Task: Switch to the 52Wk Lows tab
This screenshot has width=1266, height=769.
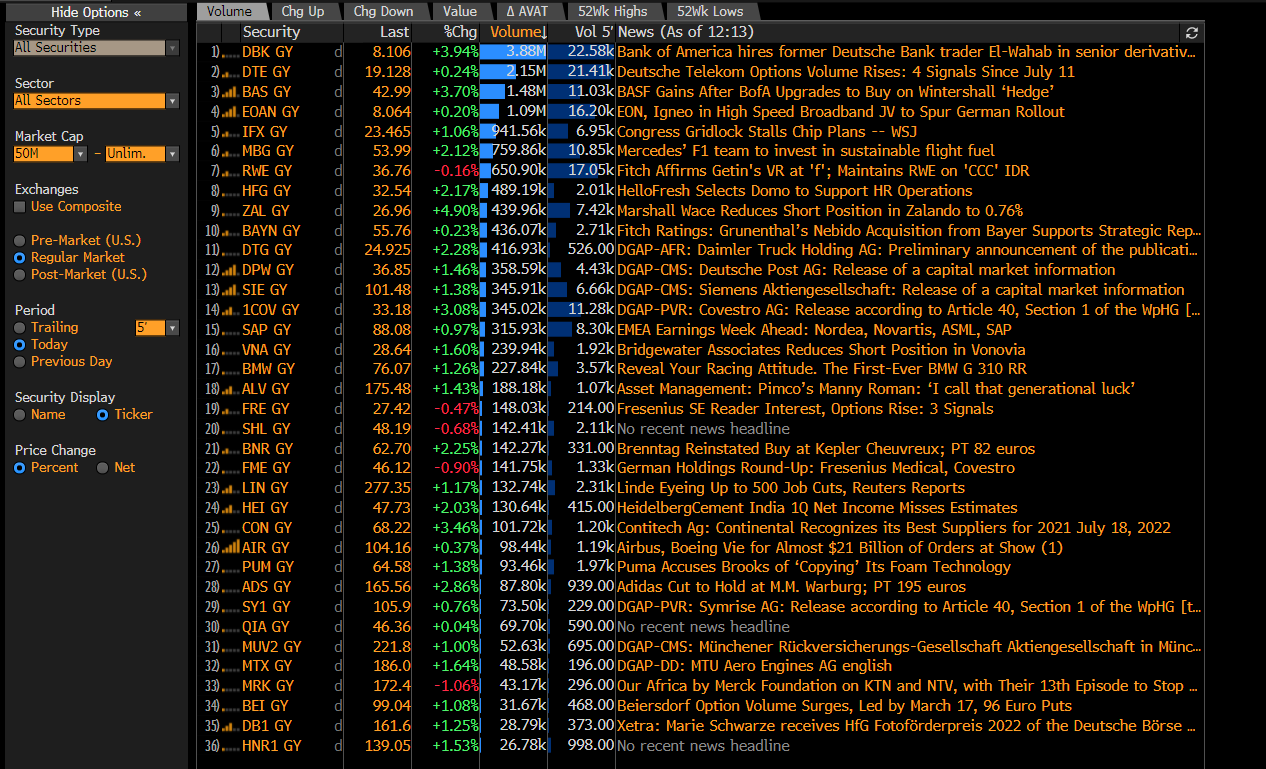Action: (x=710, y=12)
